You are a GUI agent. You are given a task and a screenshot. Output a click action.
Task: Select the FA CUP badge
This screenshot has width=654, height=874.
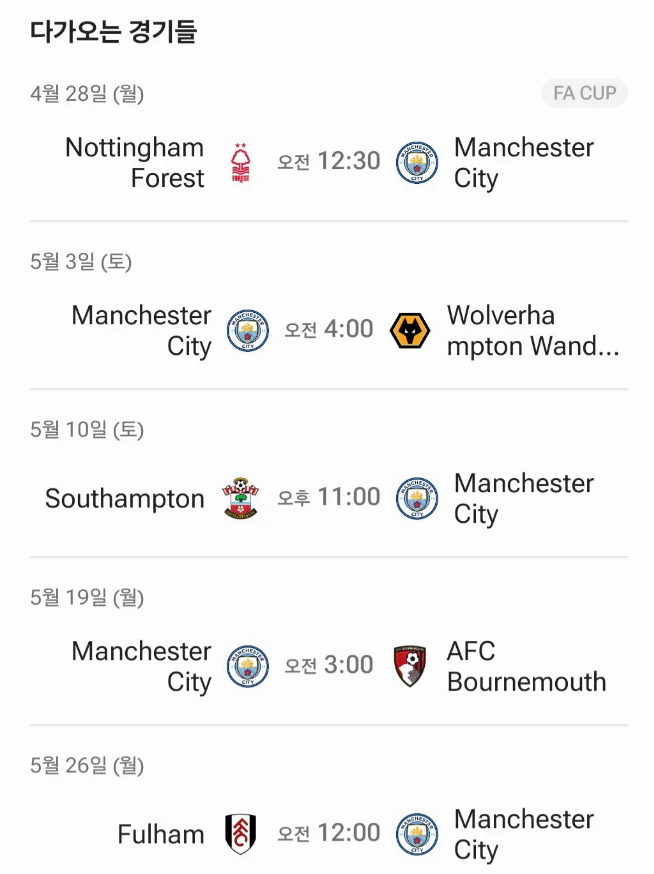584,93
